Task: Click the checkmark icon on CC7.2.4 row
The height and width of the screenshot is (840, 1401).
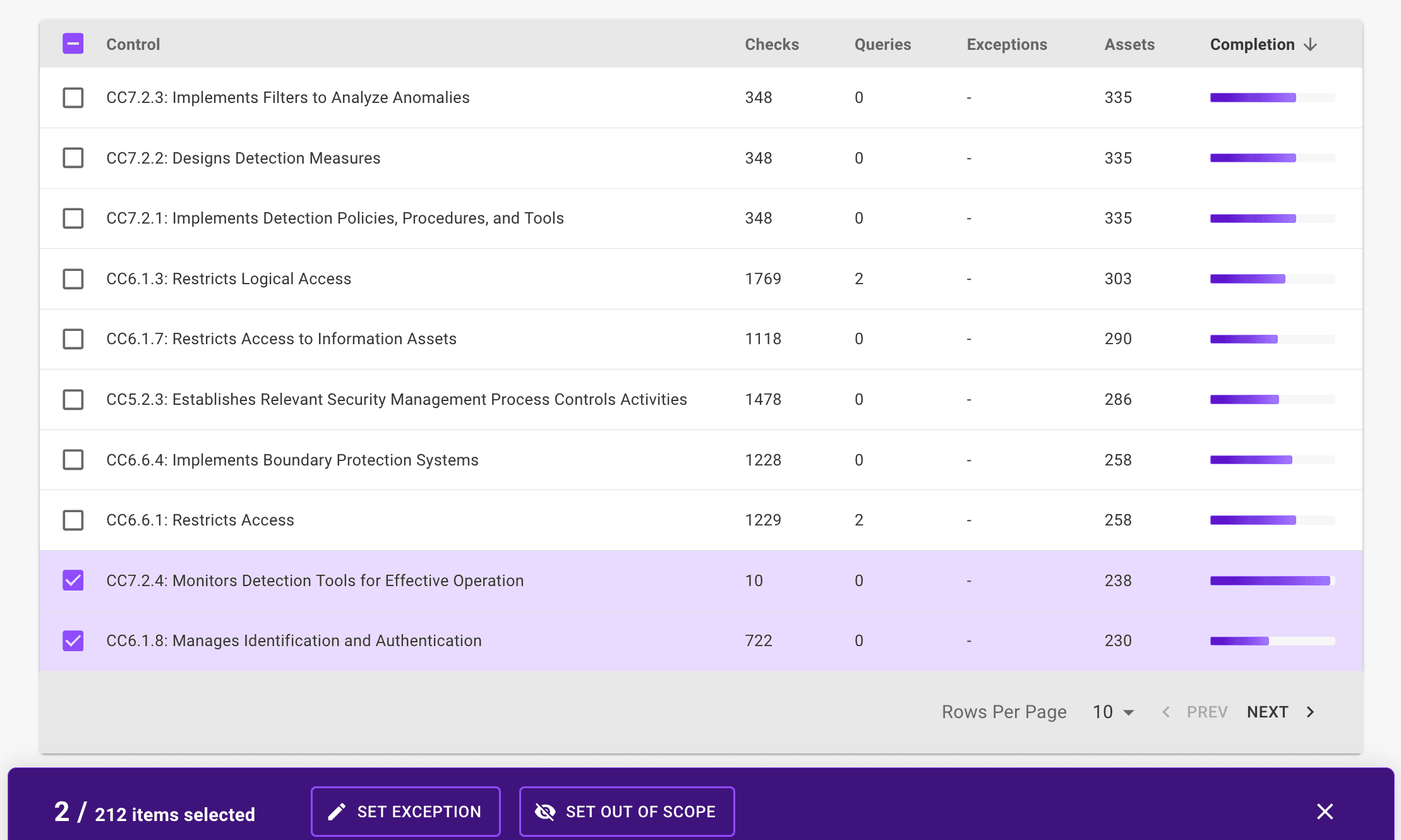Action: (73, 580)
